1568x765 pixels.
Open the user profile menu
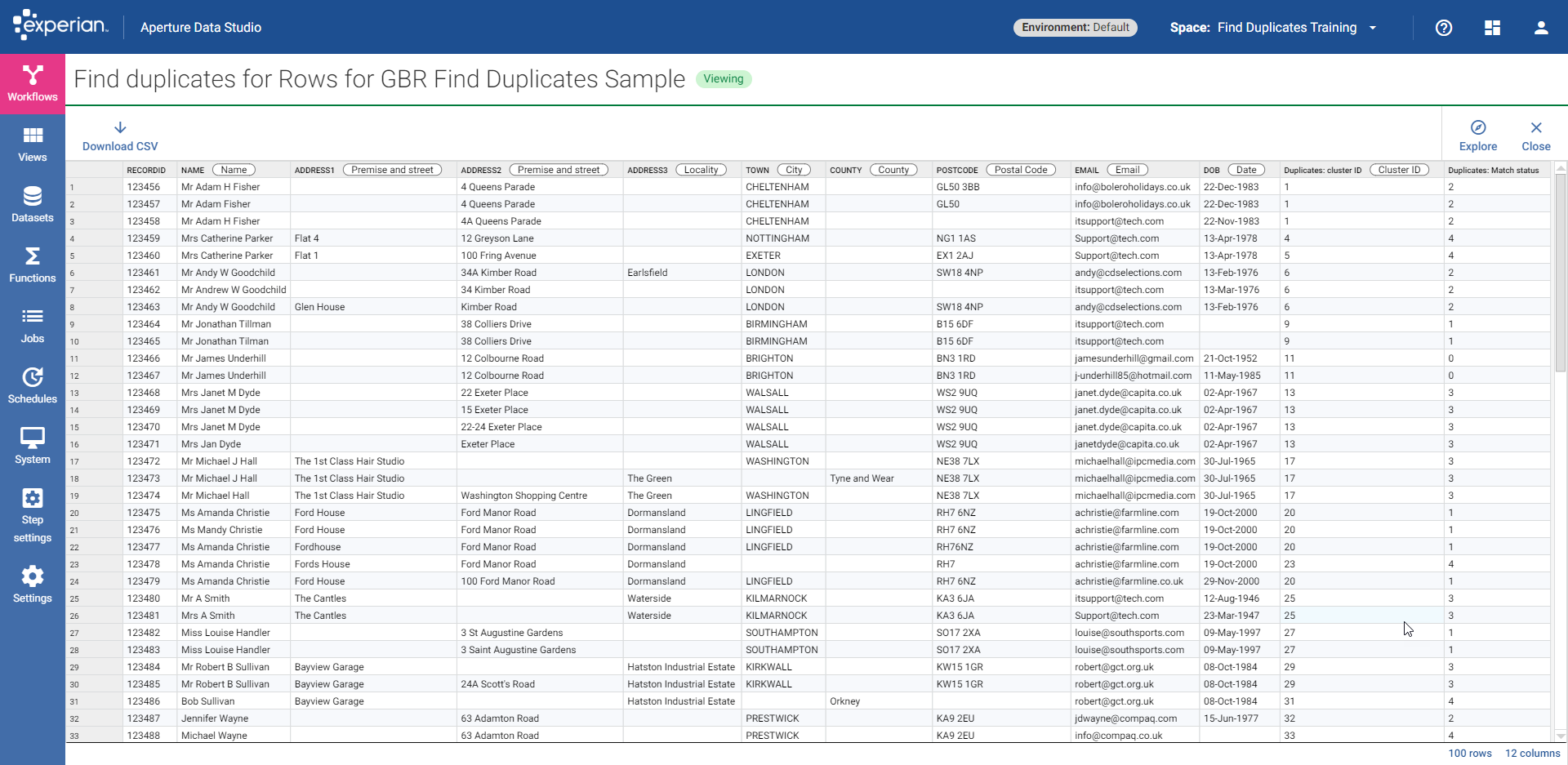(1541, 27)
